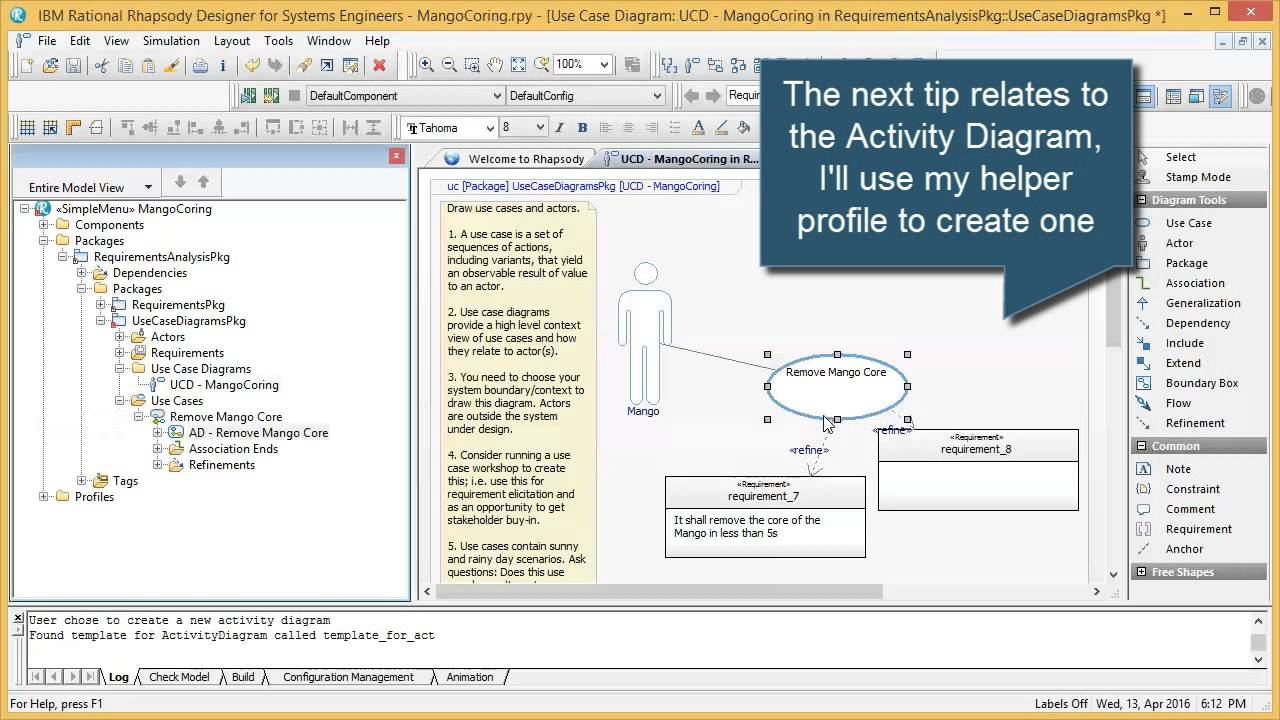Click the Zoom In magnifier
1280x720 pixels.
(426, 65)
